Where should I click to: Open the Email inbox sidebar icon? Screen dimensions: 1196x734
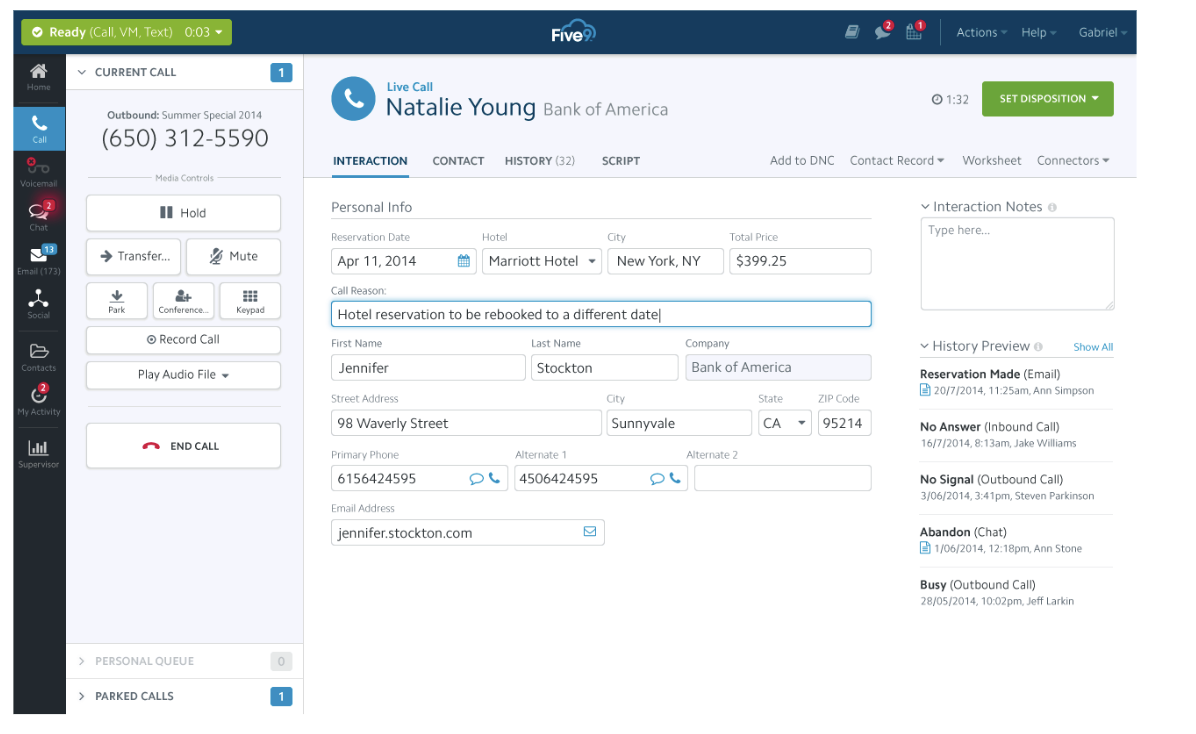39,259
